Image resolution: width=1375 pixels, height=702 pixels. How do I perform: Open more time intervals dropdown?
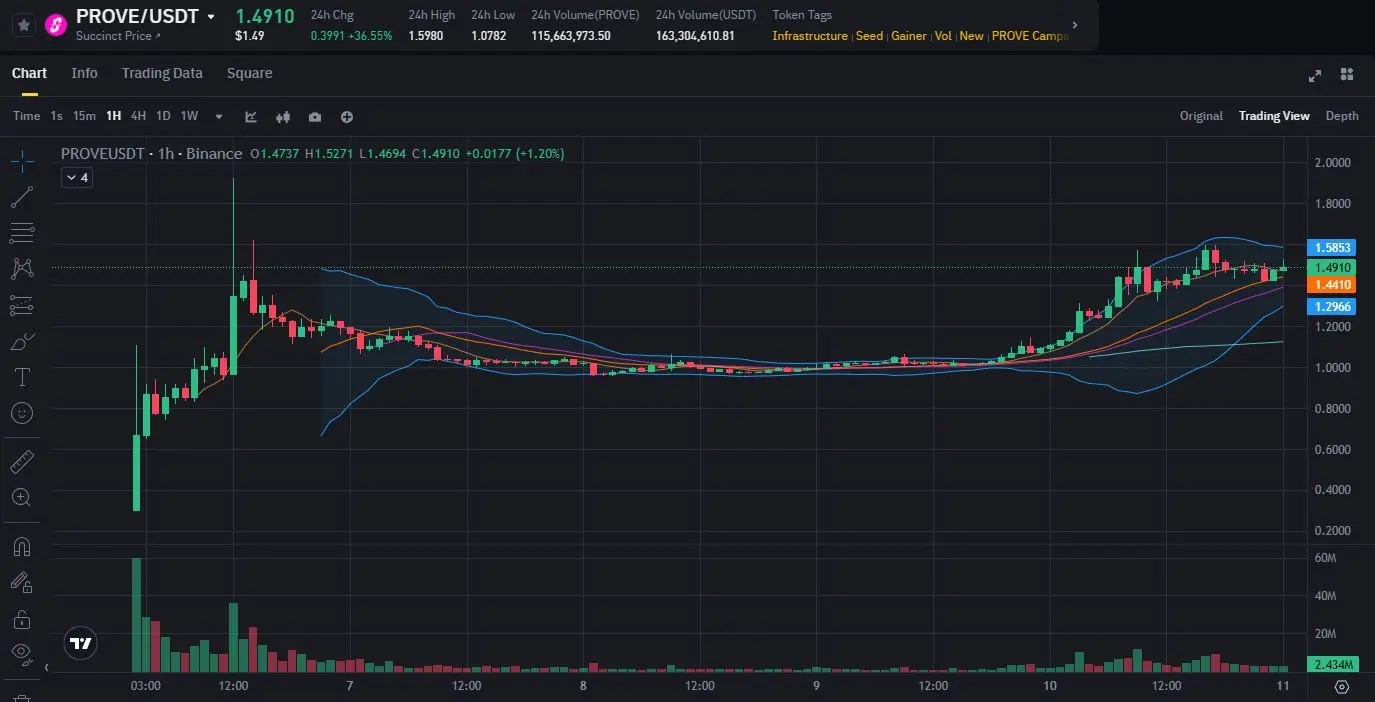(x=219, y=117)
